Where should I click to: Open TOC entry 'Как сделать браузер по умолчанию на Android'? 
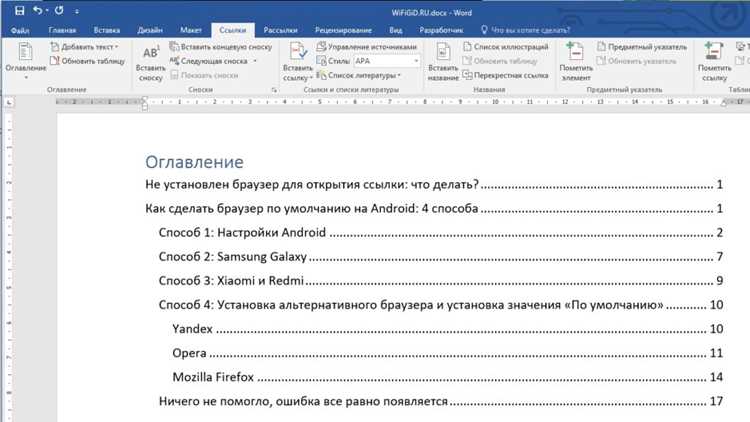click(434, 209)
